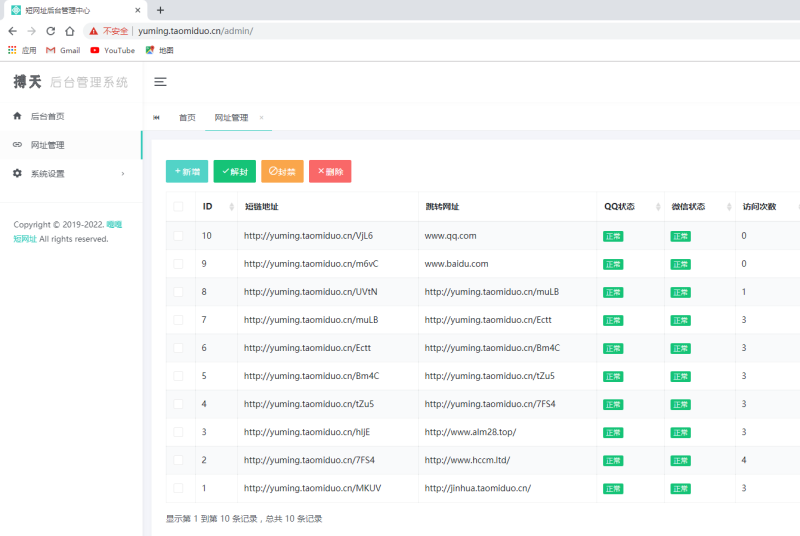Sort by 微信状态 column arrows

pyautogui.click(x=729, y=207)
